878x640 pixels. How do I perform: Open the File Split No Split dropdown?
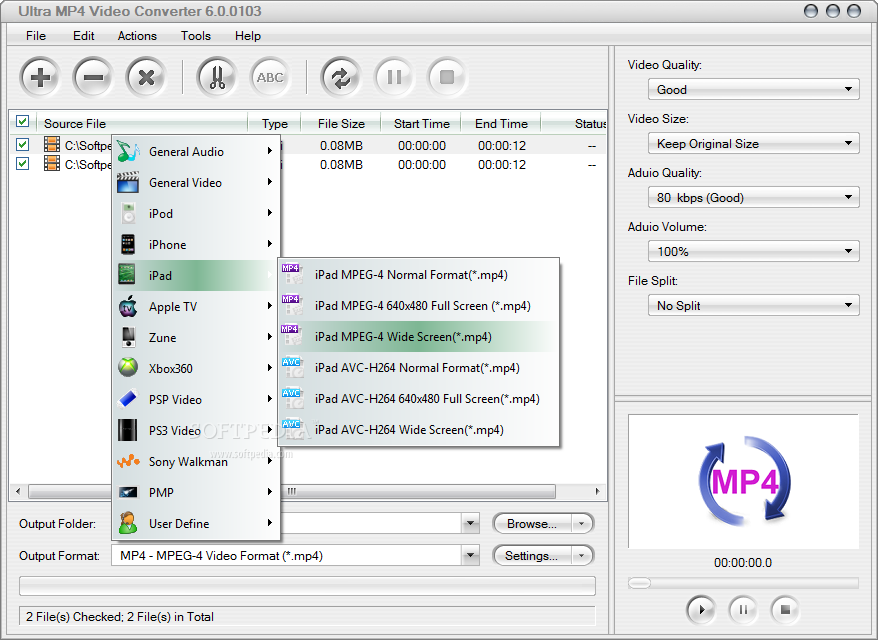click(753, 305)
